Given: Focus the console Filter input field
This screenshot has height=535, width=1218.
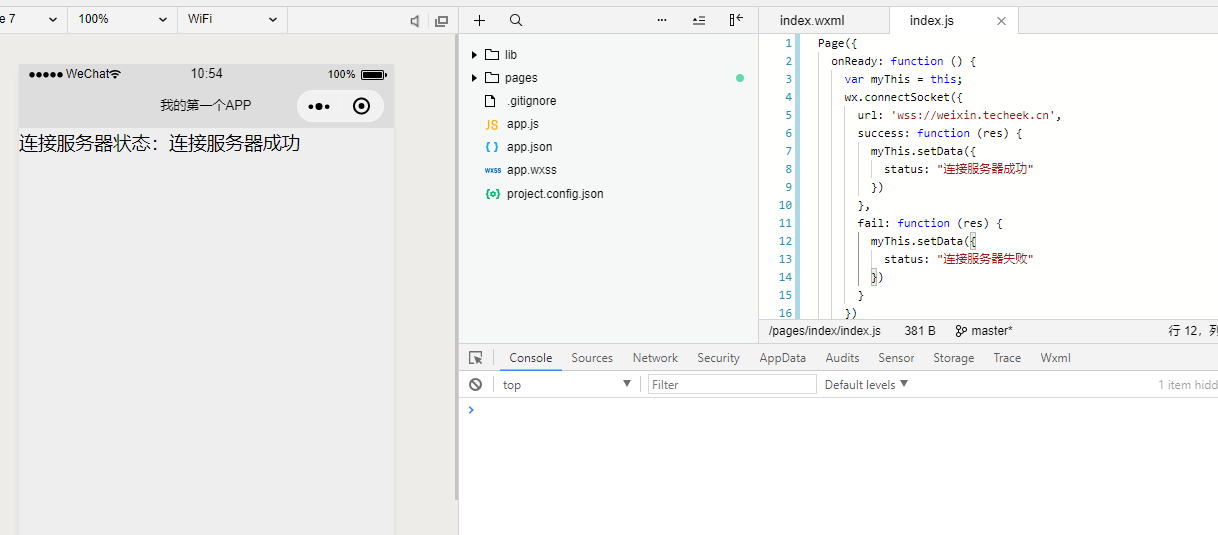Looking at the screenshot, I should pyautogui.click(x=732, y=384).
